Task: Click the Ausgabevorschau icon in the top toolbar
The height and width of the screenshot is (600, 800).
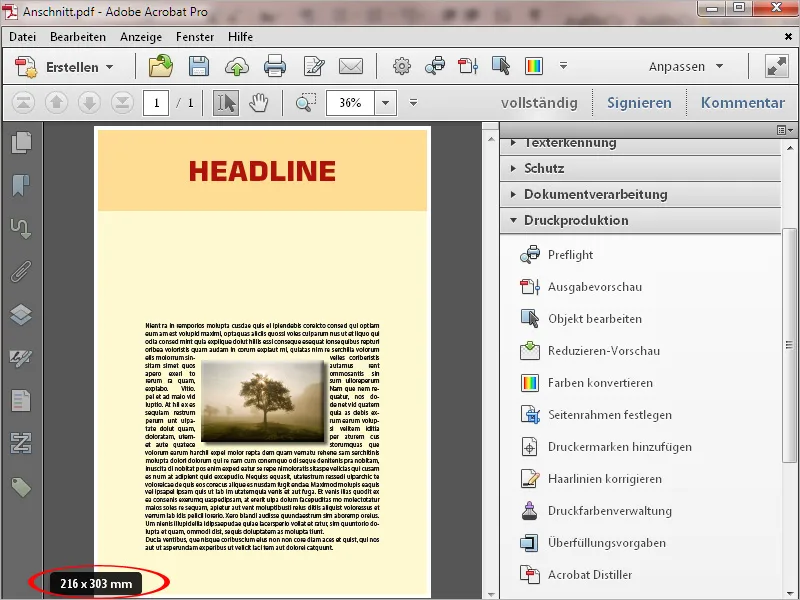Action: [x=468, y=66]
